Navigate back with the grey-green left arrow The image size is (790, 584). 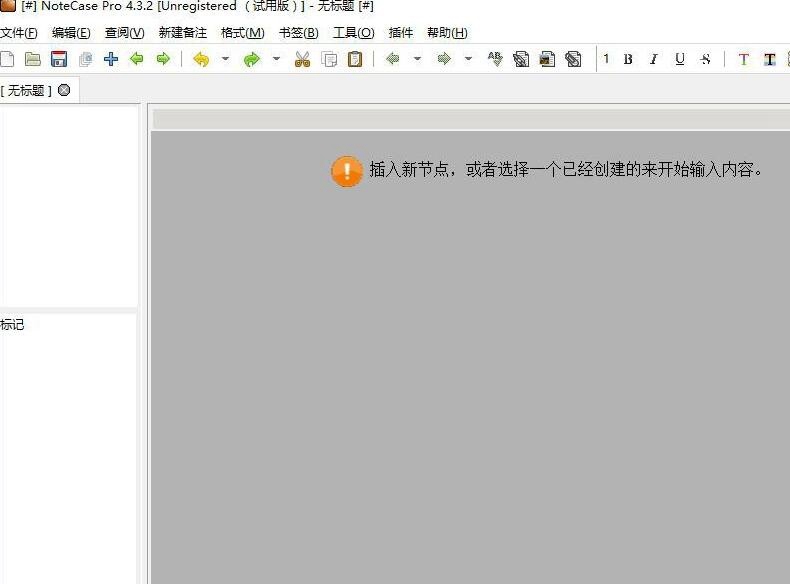[392, 59]
